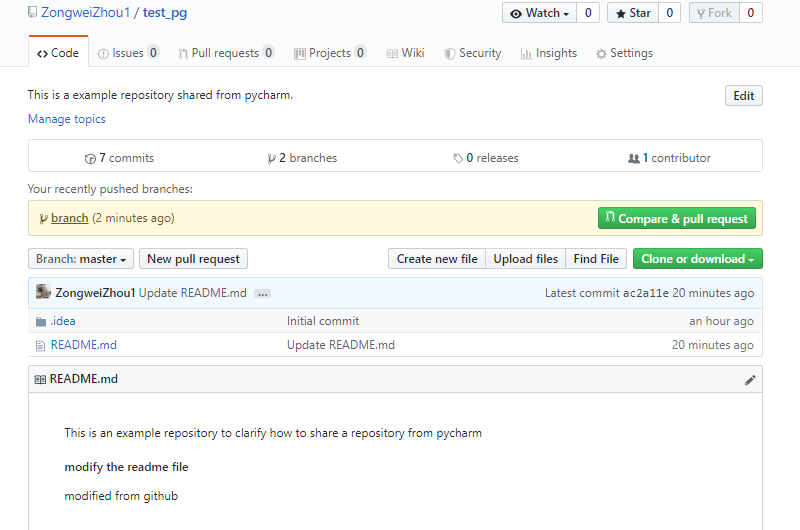This screenshot has height=530, width=800.
Task: Open the Wiki tab
Action: point(406,53)
